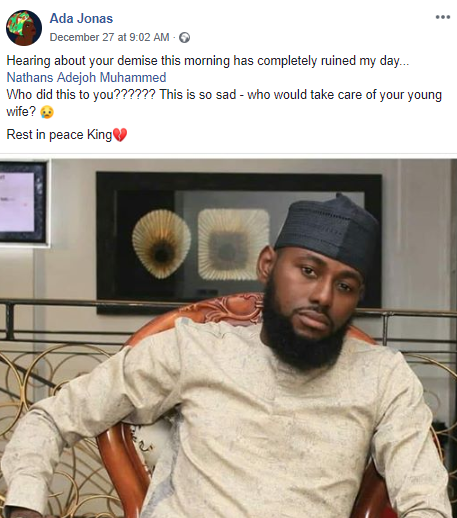457x518 pixels.
Task: Click the dark cap on the man's head
Action: [328, 230]
